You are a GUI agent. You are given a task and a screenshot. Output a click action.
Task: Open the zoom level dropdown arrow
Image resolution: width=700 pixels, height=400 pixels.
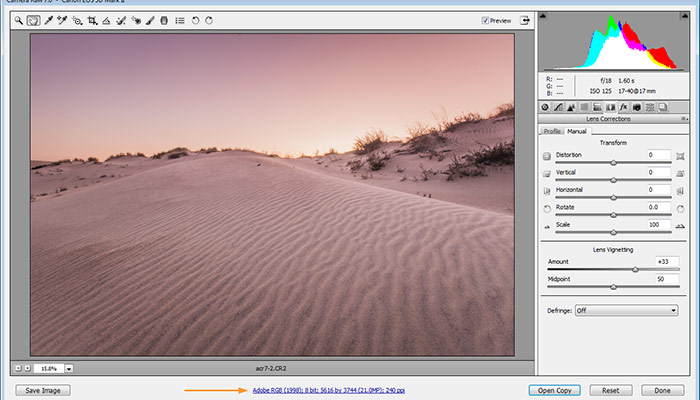[69, 369]
